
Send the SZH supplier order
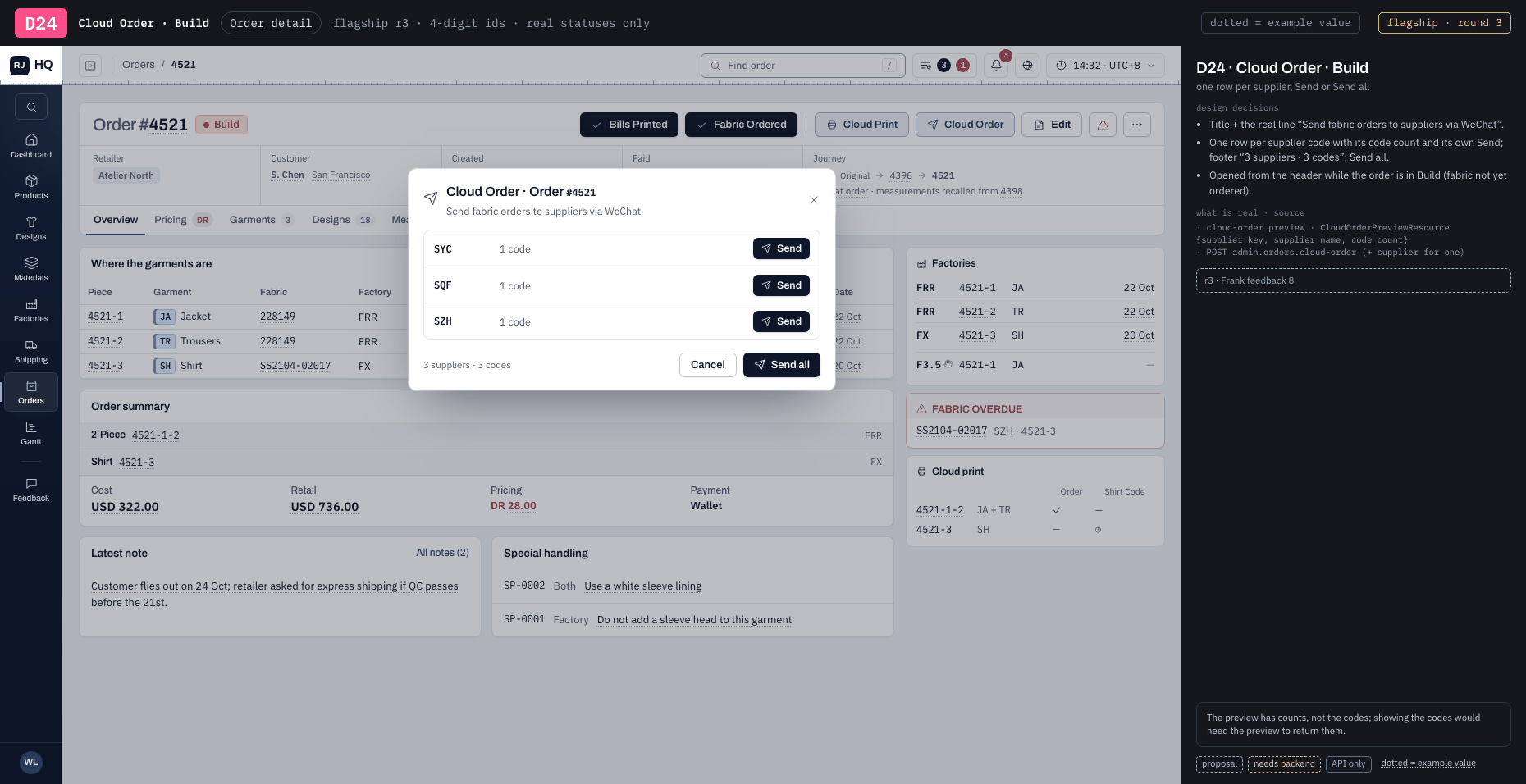click(x=781, y=321)
